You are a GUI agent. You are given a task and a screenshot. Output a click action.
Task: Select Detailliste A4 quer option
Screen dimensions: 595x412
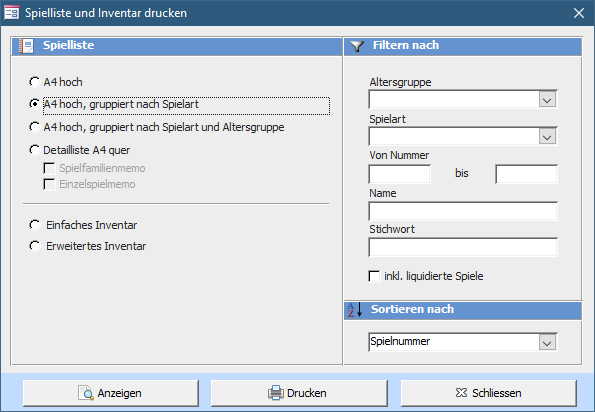tap(35, 150)
